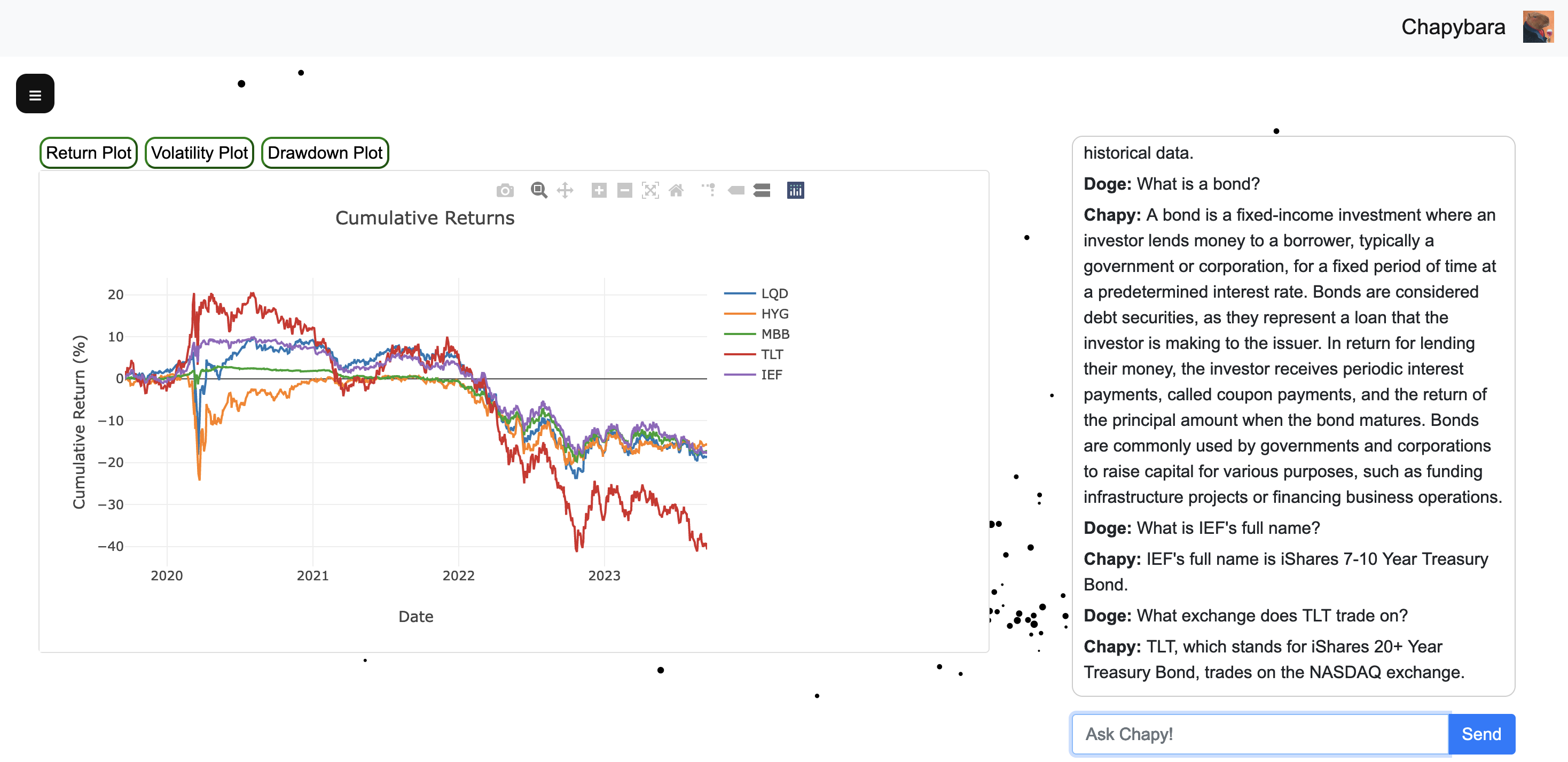Screen dimensions: 1568x762
Task: Click the Zoom out minus icon
Action: [x=624, y=191]
